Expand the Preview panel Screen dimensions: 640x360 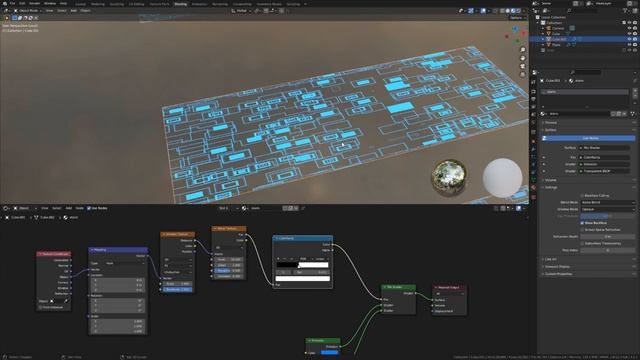(x=551, y=122)
